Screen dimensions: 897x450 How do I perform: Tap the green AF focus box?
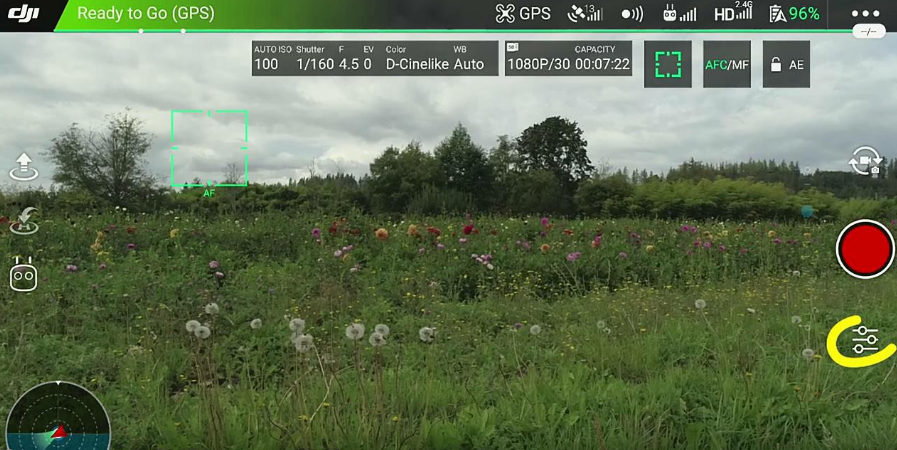pyautogui.click(x=209, y=148)
